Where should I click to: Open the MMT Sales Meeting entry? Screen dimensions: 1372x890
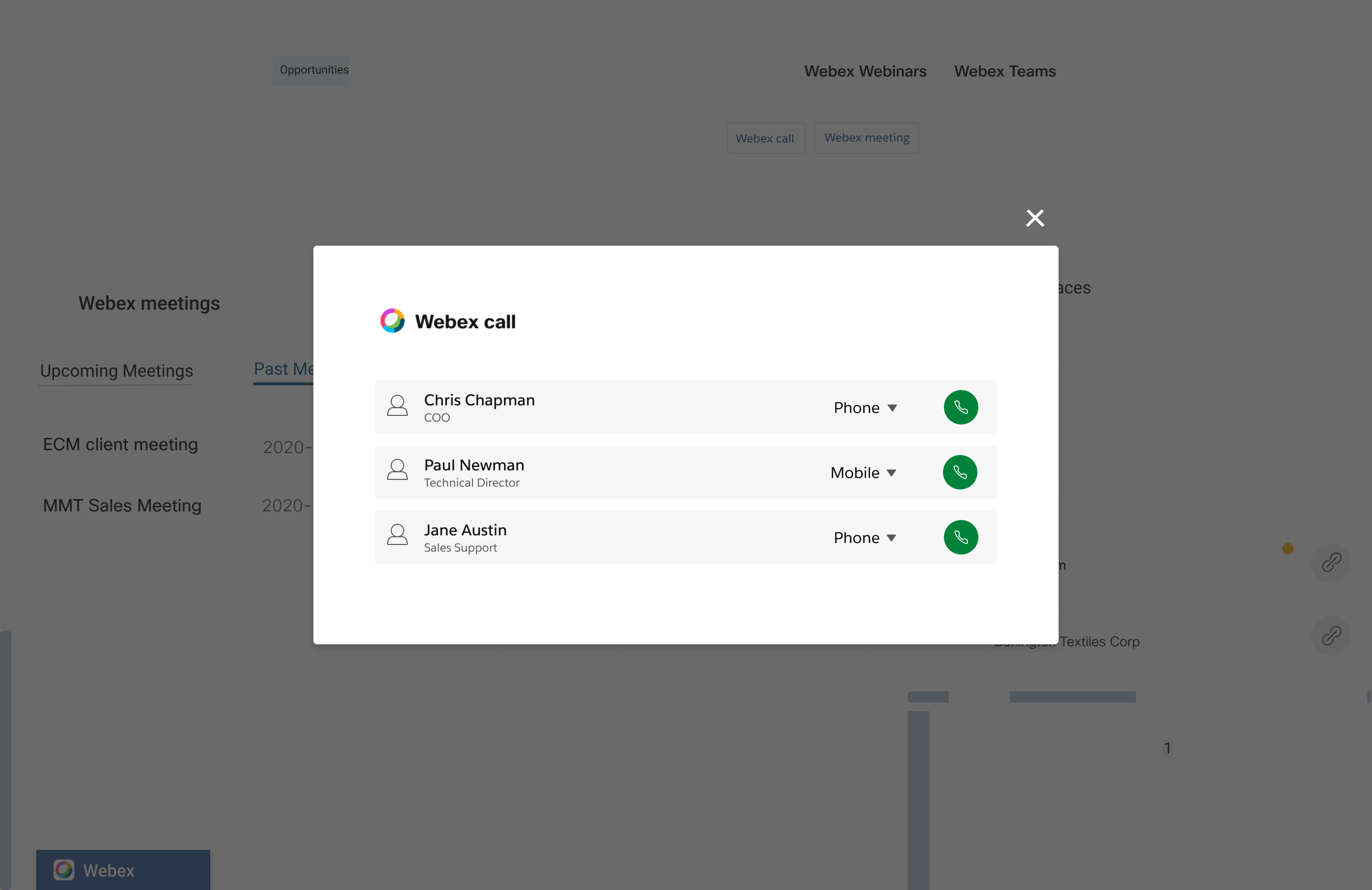[122, 506]
